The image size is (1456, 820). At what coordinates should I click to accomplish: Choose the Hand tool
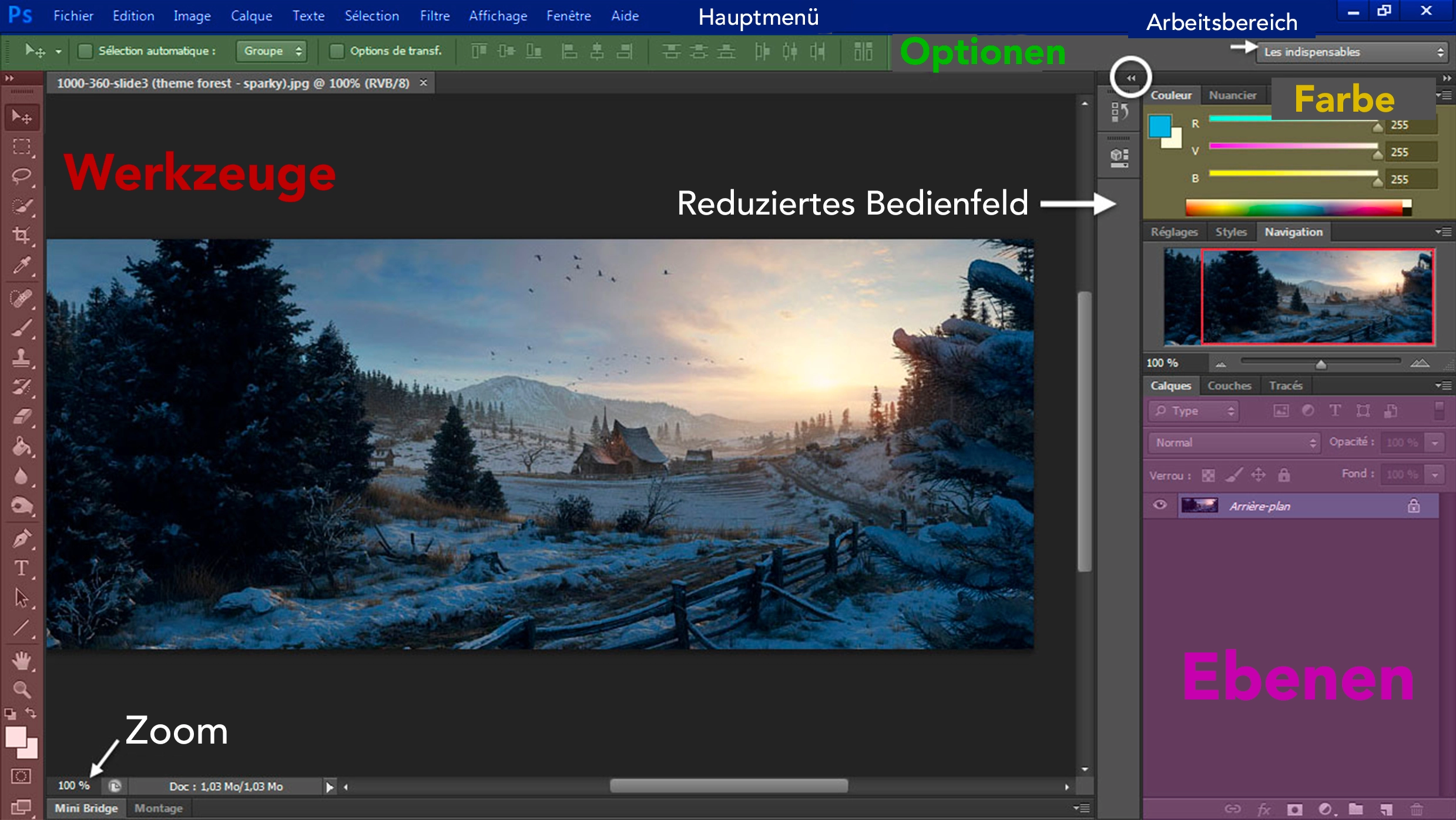(x=22, y=660)
